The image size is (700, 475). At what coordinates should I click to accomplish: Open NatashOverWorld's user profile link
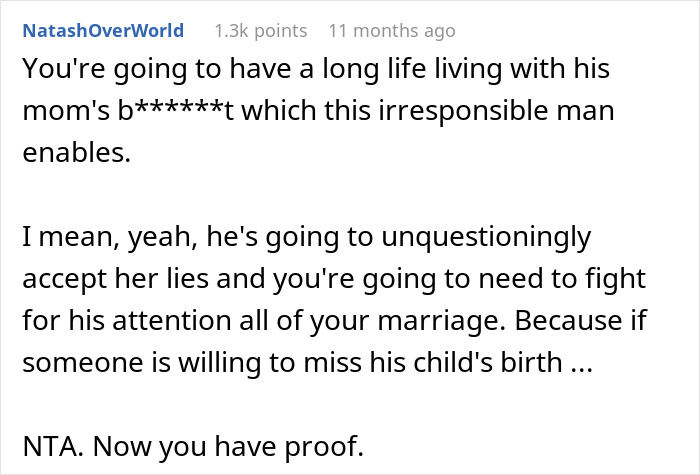point(105,31)
